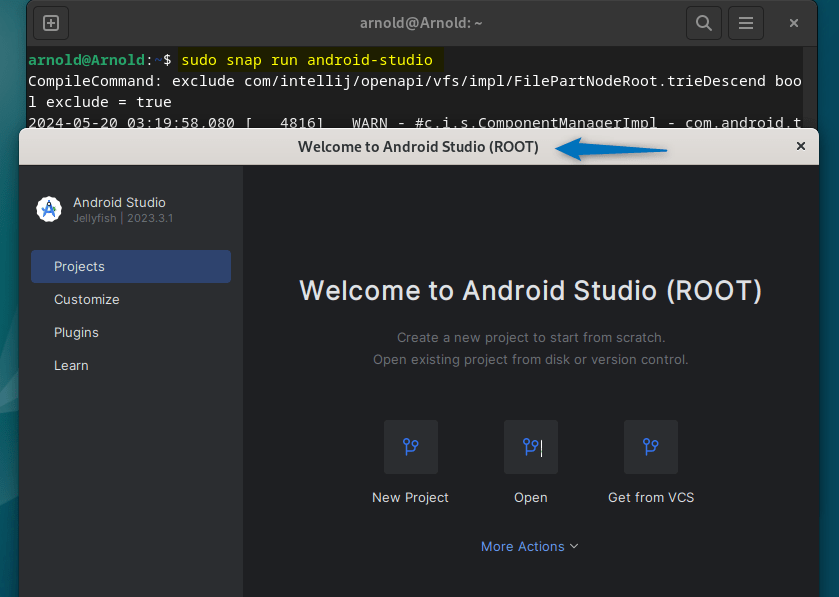839x597 pixels.
Task: Click the Welcome dialog title bar text
Action: point(418,147)
